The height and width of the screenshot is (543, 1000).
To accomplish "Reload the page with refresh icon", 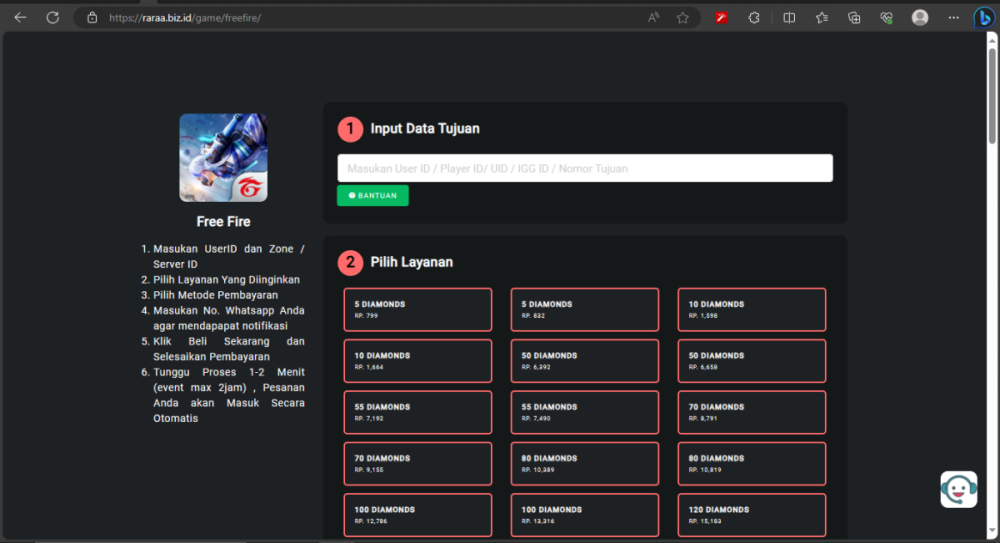I will tap(52, 17).
